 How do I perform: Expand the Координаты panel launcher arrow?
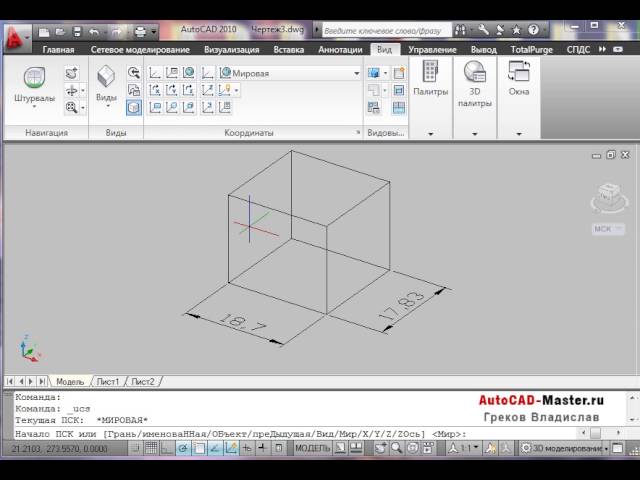pyautogui.click(x=357, y=132)
